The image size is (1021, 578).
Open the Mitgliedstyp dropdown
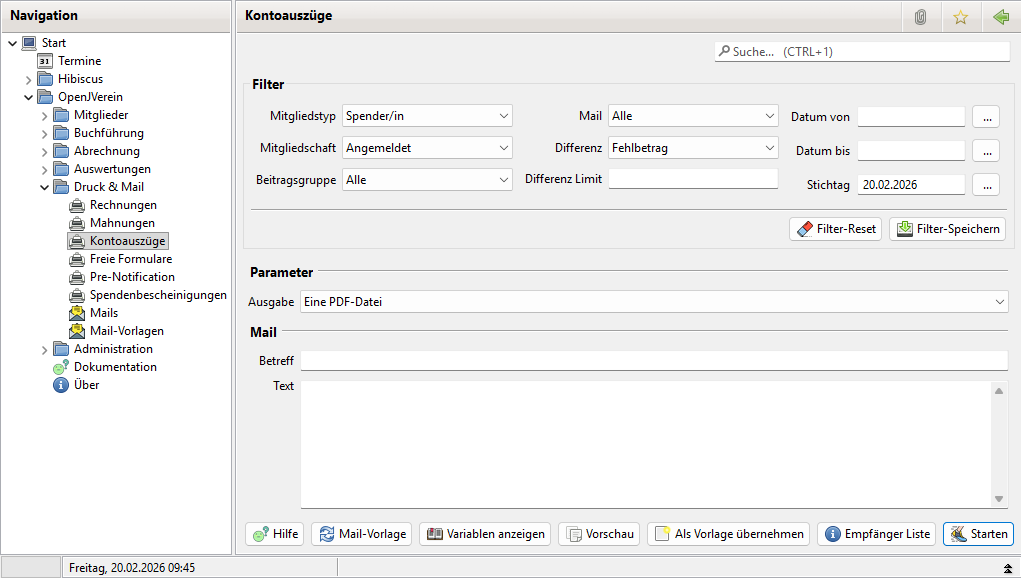[427, 116]
